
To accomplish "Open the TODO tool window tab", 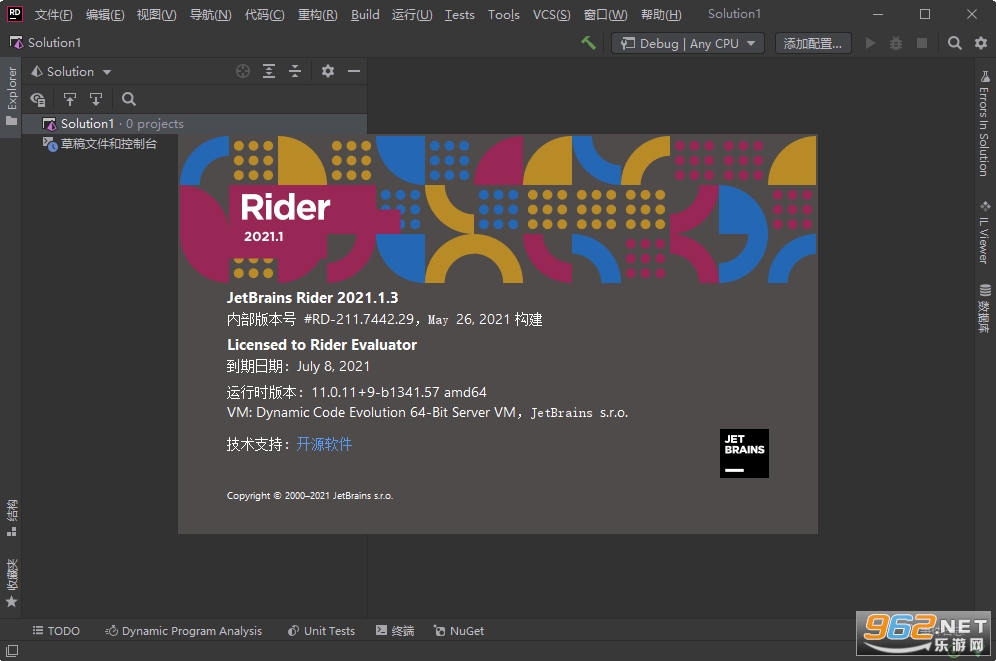I will 56,631.
